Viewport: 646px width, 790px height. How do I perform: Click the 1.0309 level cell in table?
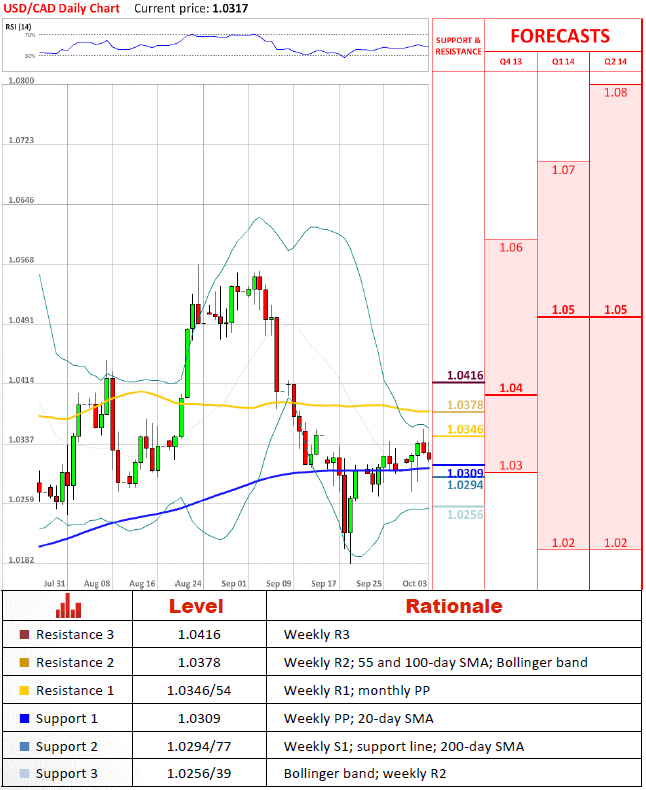199,718
